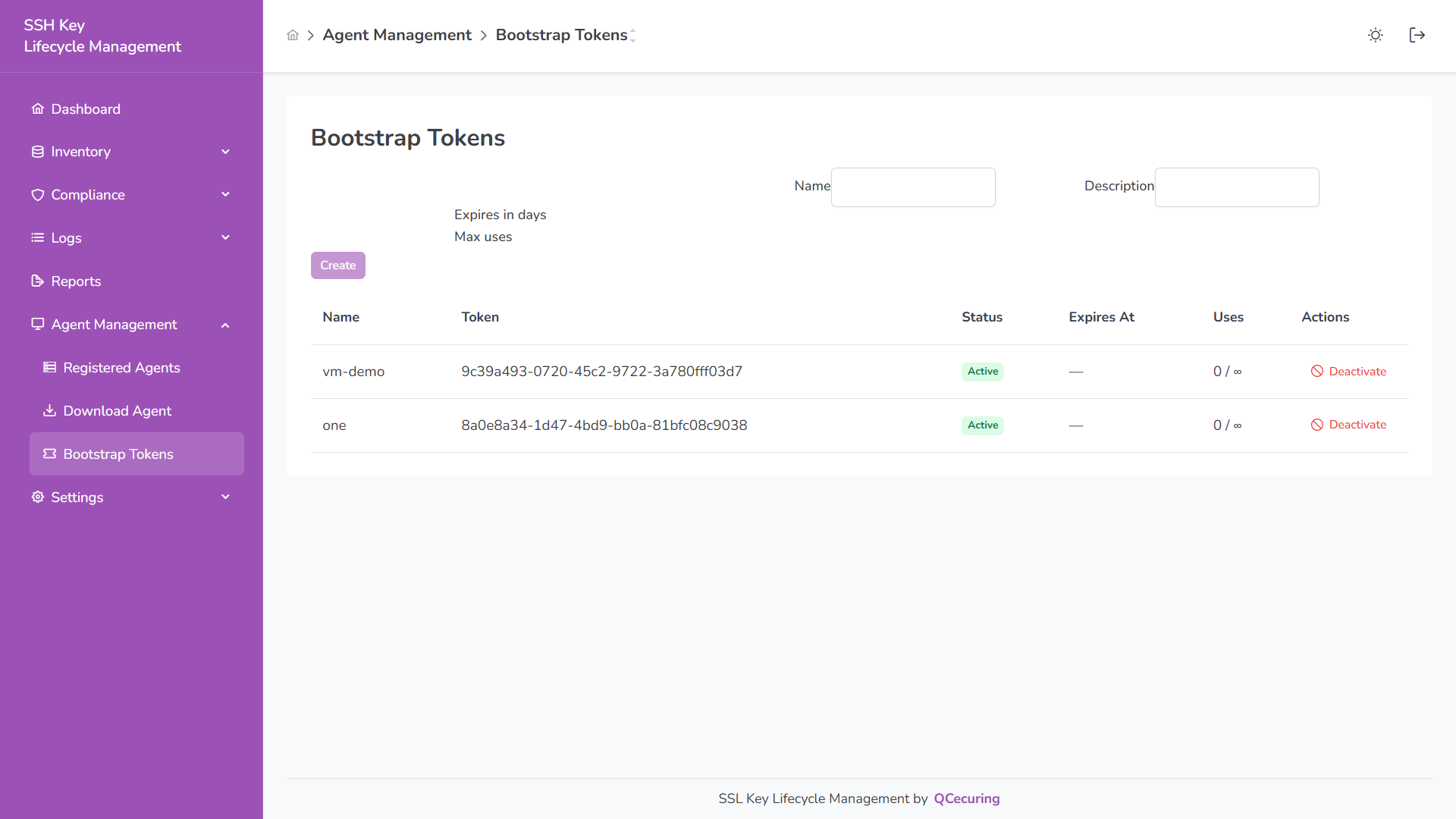Select the Dashboard home icon
The height and width of the screenshot is (819, 1456).
38,108
